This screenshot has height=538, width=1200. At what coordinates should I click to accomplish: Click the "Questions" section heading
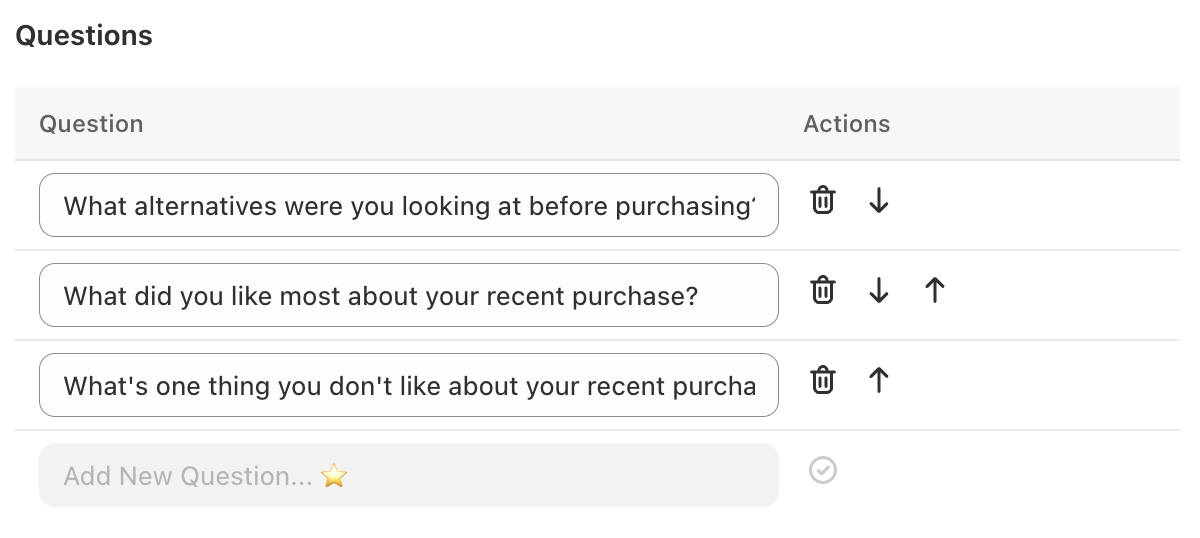[x=84, y=36]
